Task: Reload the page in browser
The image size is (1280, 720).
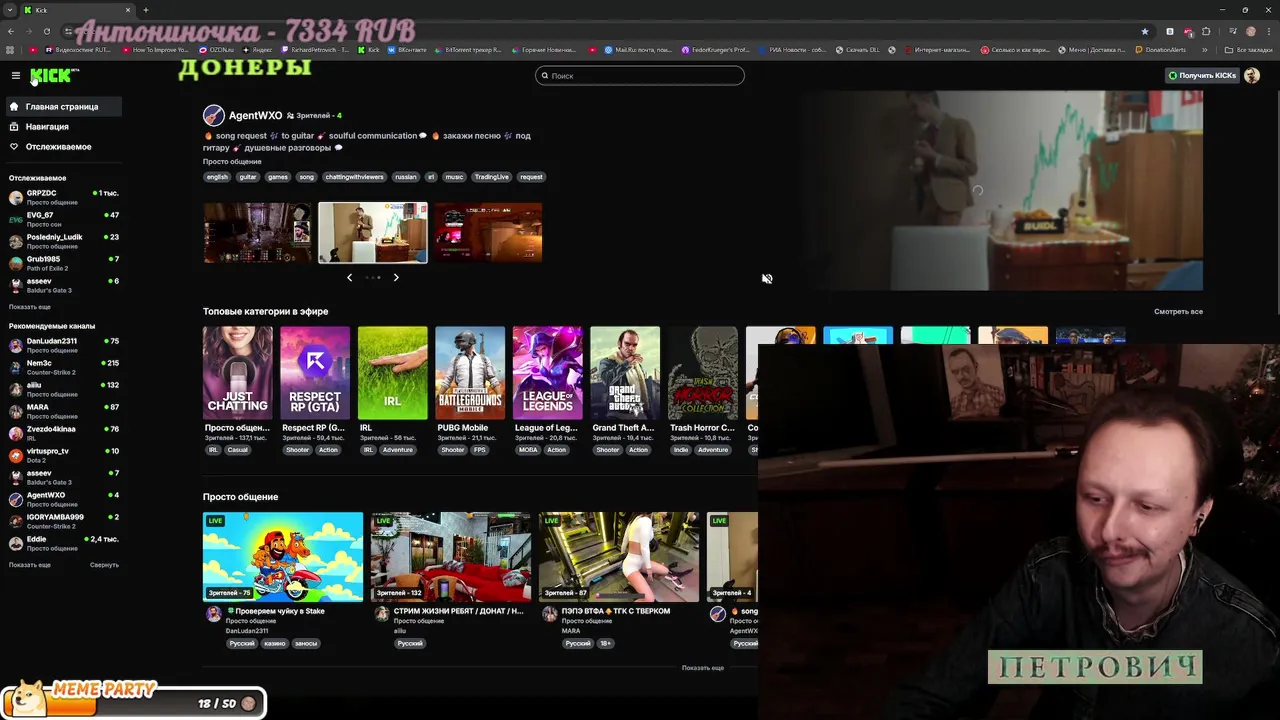Action: pyautogui.click(x=47, y=31)
